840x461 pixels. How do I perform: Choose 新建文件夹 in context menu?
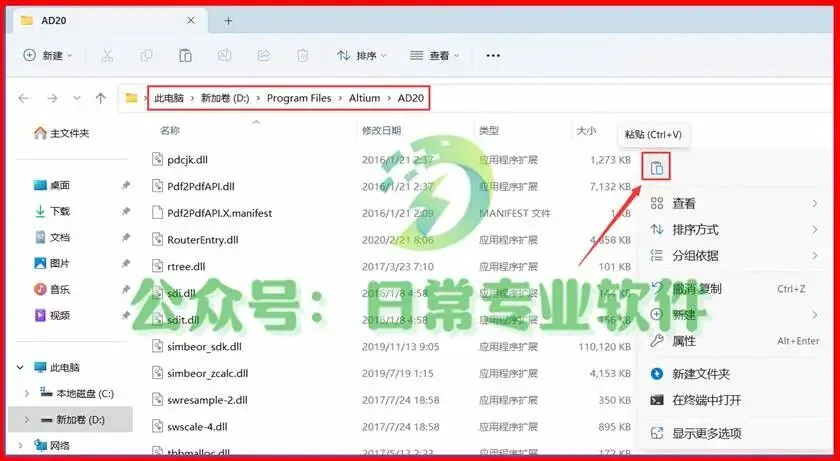[734, 374]
